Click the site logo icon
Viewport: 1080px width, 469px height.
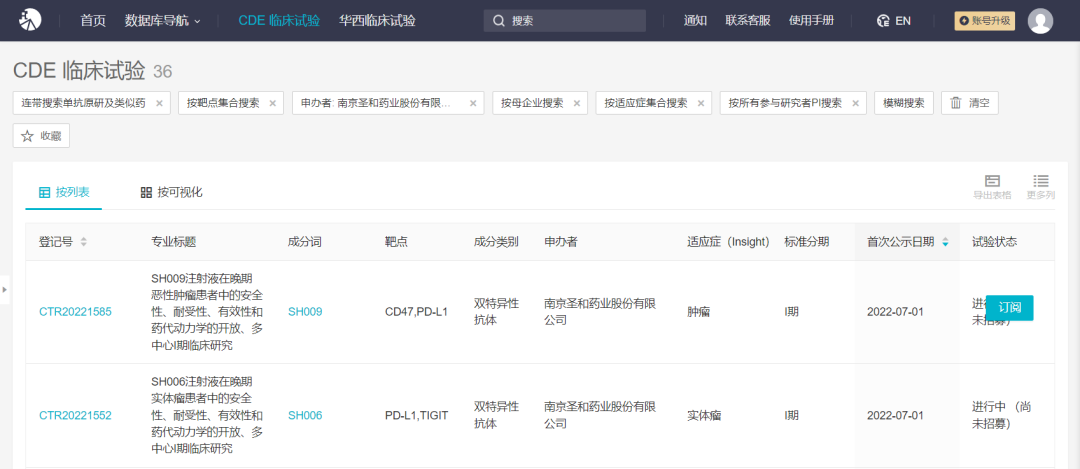pos(30,20)
